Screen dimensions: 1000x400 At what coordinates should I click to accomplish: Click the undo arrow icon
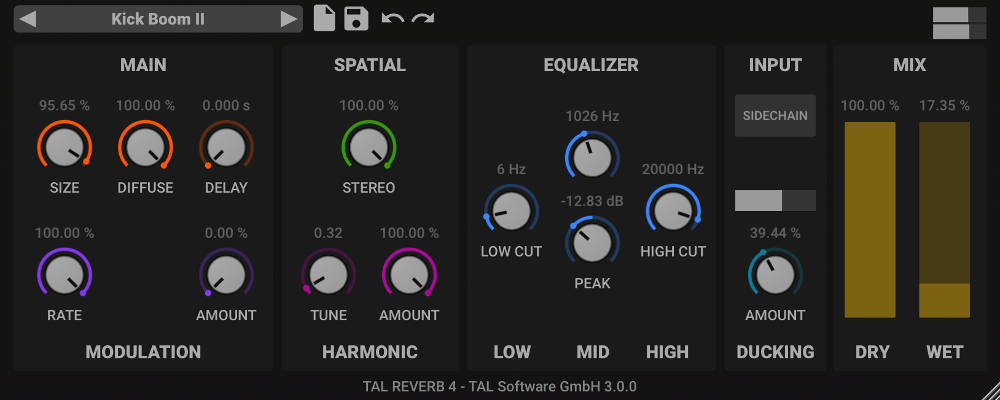click(392, 18)
